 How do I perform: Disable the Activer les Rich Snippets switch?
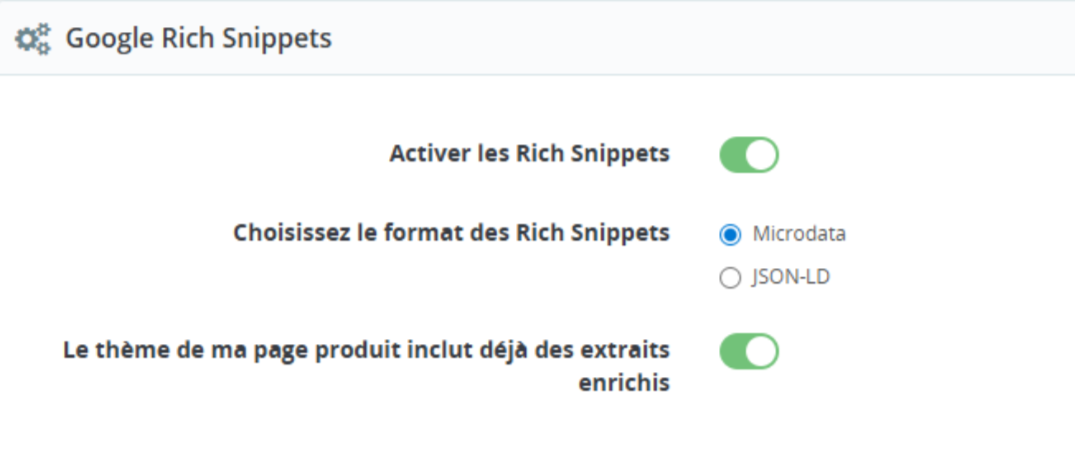(748, 155)
